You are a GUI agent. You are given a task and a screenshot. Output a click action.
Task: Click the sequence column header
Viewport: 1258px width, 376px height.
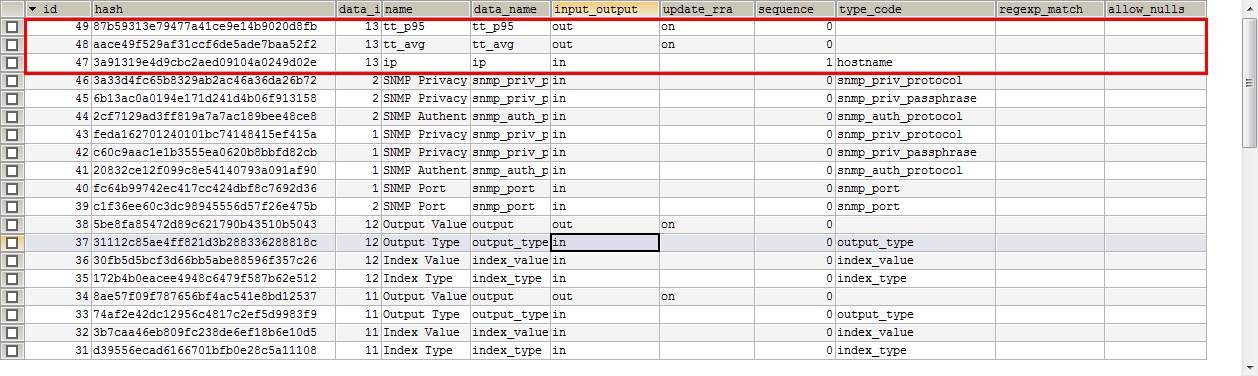click(x=795, y=9)
